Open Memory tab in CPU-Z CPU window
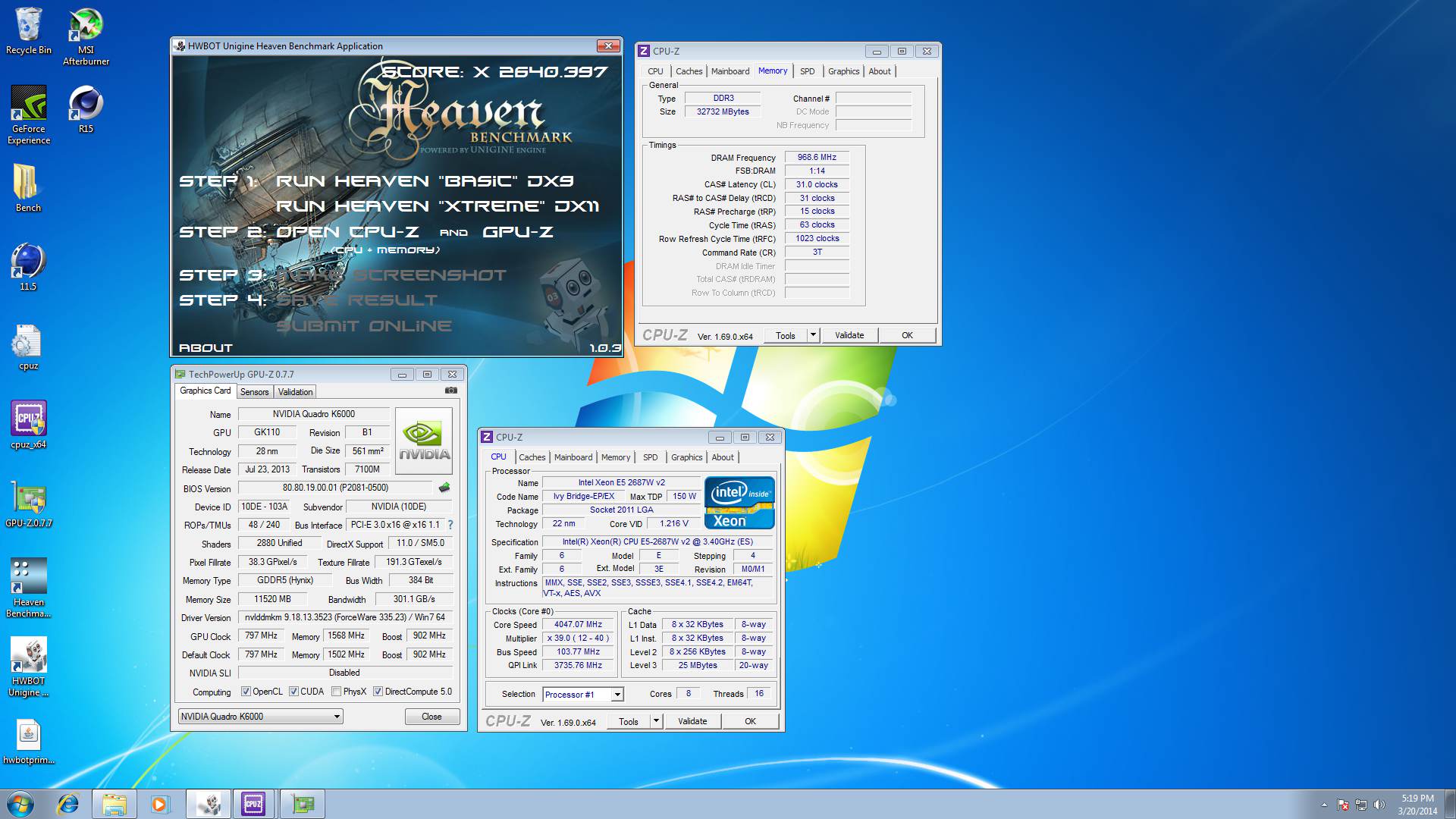 coord(615,457)
